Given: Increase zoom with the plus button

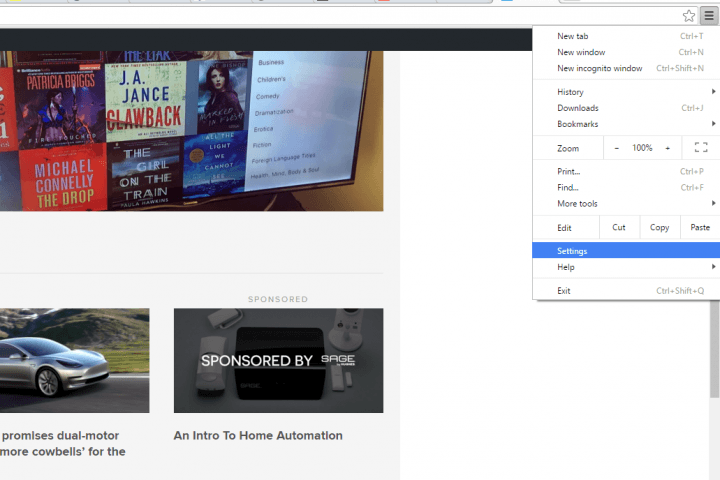Looking at the screenshot, I should click(668, 147).
